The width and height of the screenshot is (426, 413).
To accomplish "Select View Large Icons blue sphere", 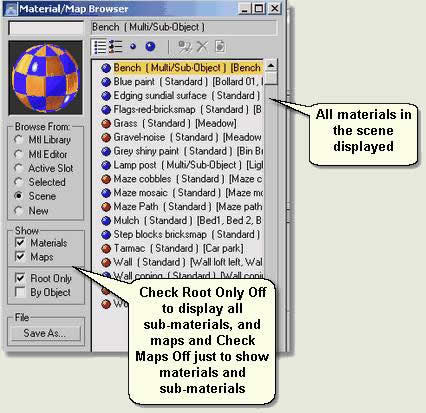I will coord(150,46).
